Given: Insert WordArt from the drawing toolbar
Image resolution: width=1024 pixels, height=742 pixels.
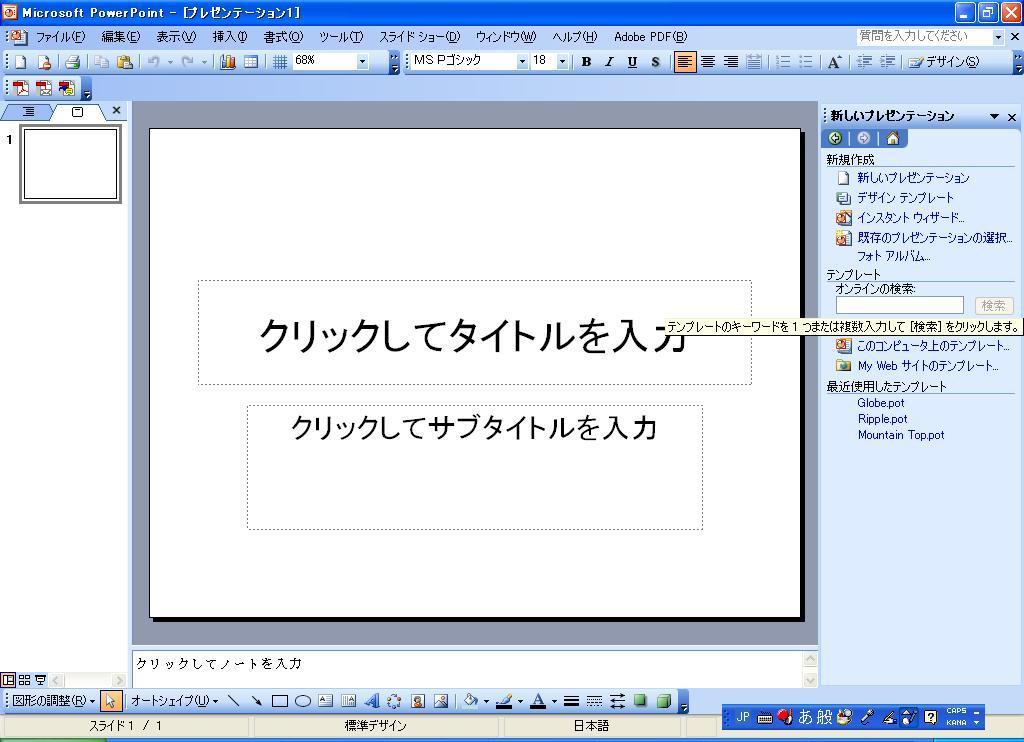Looking at the screenshot, I should [372, 701].
